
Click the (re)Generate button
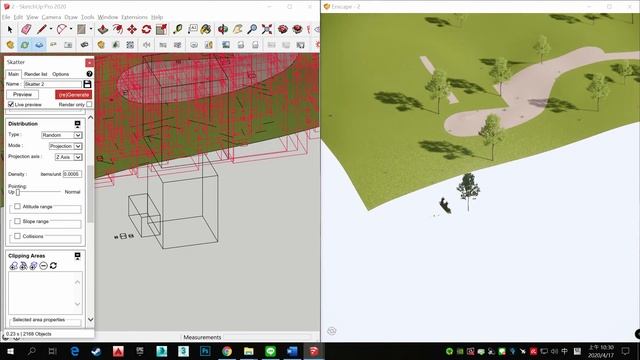click(x=73, y=94)
